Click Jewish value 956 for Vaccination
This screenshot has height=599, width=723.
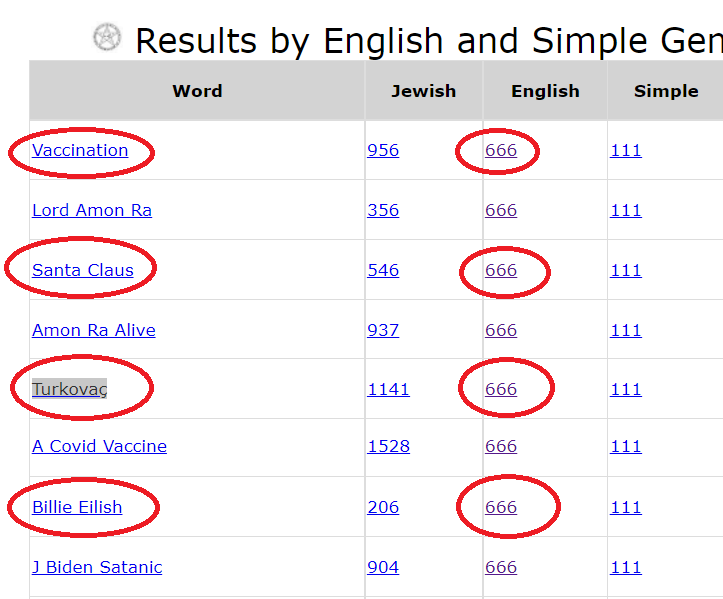[x=383, y=150]
